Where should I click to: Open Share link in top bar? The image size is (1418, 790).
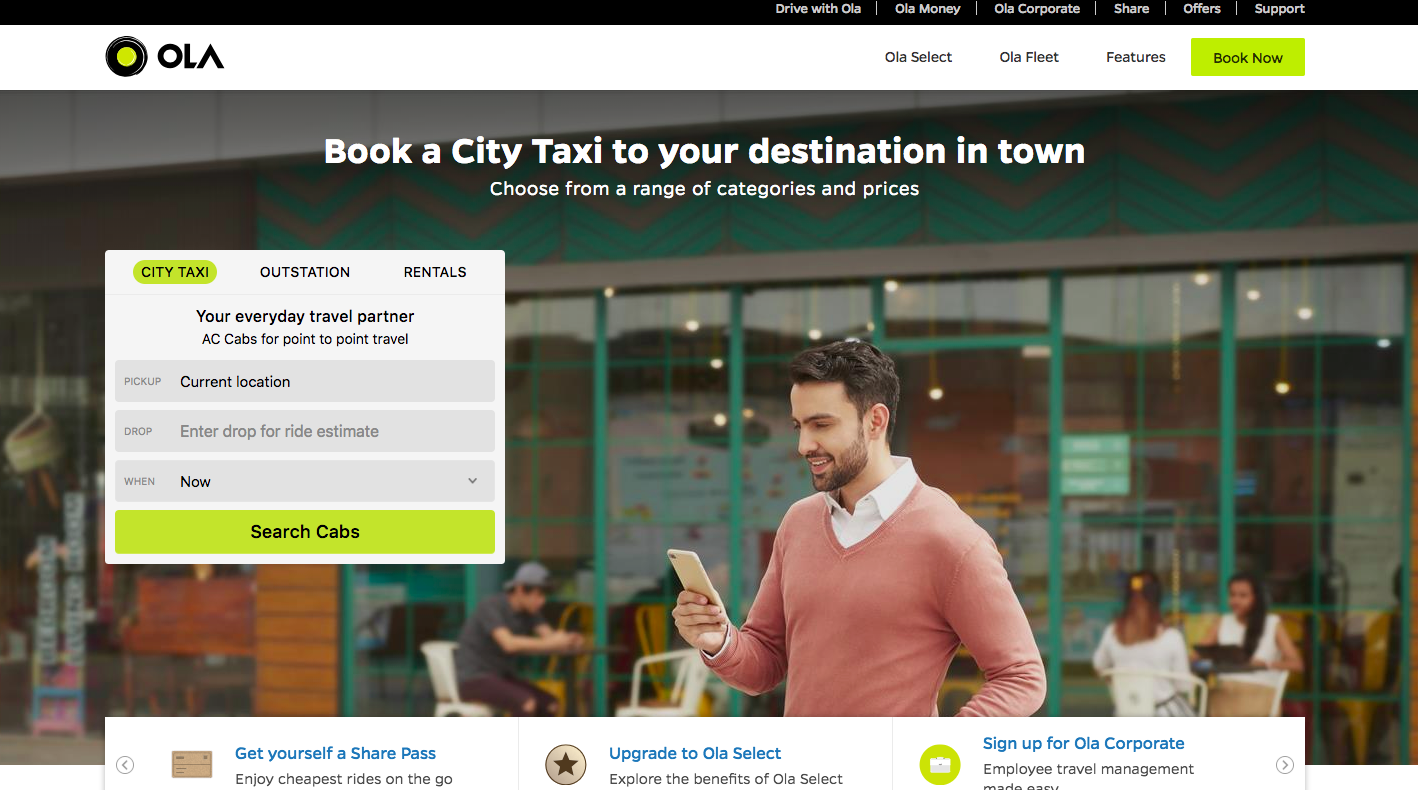(x=1131, y=9)
